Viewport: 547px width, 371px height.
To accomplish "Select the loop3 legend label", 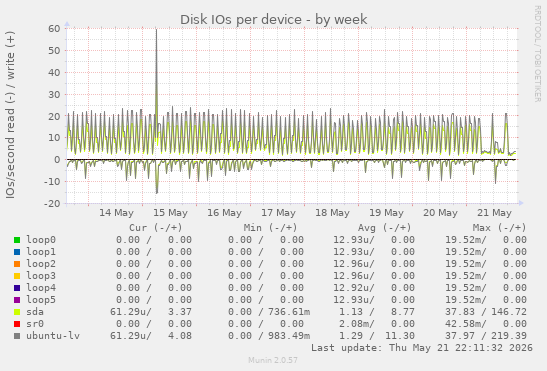I will click(41, 276).
